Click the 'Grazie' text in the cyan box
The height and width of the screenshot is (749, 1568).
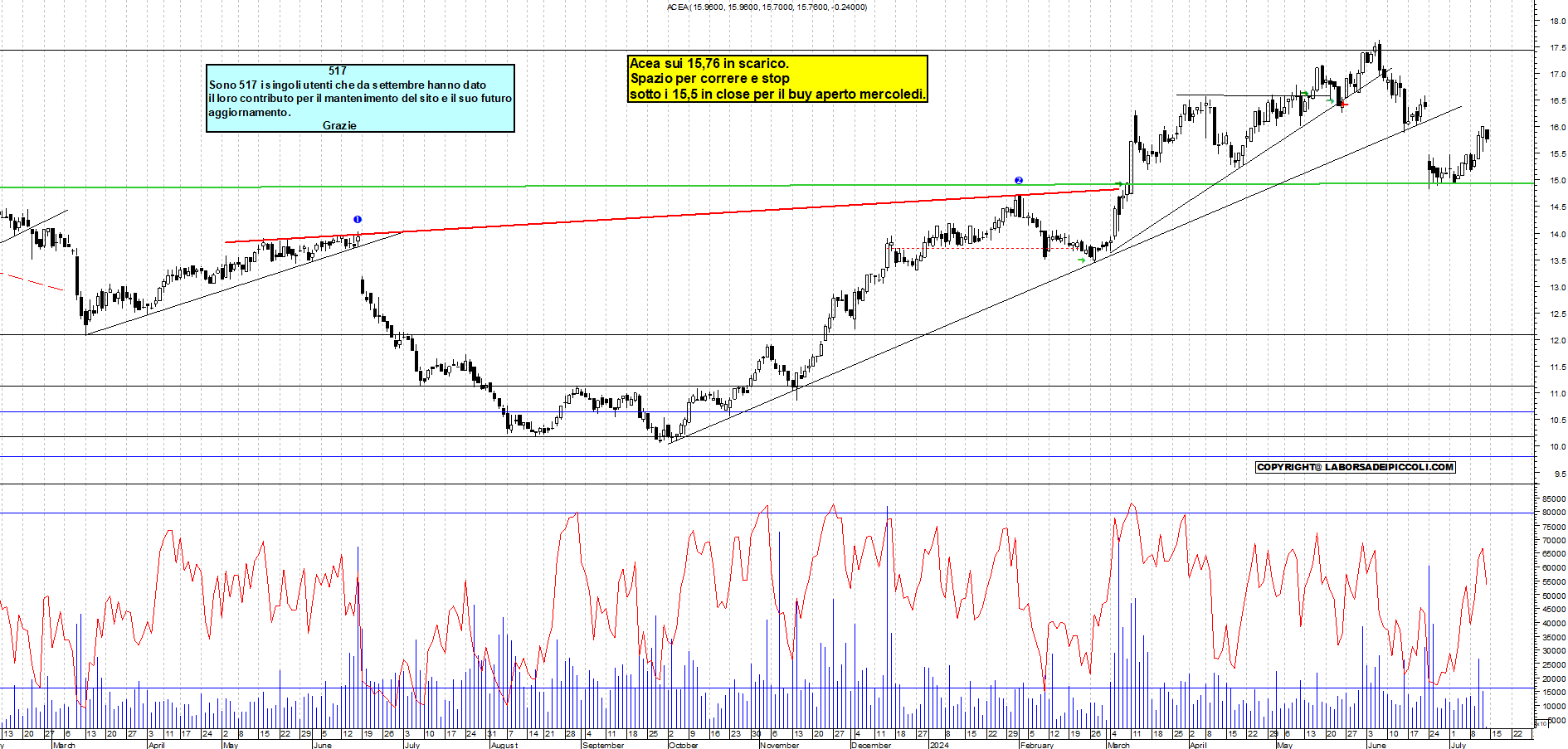[339, 125]
